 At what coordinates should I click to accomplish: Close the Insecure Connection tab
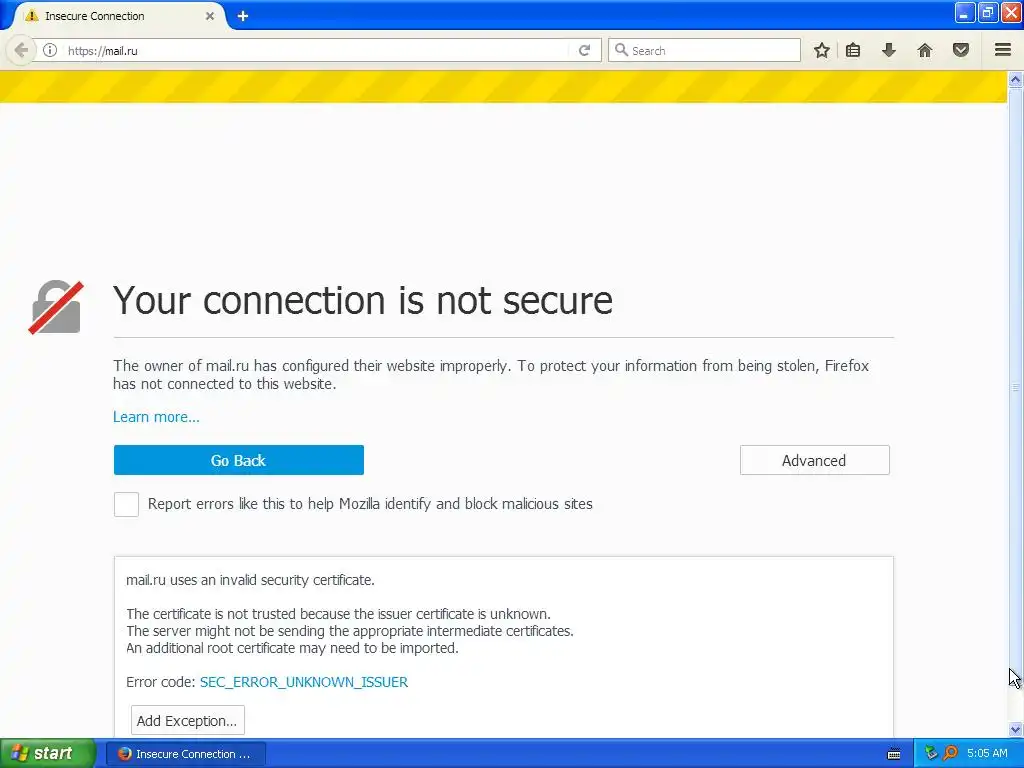[x=210, y=16]
